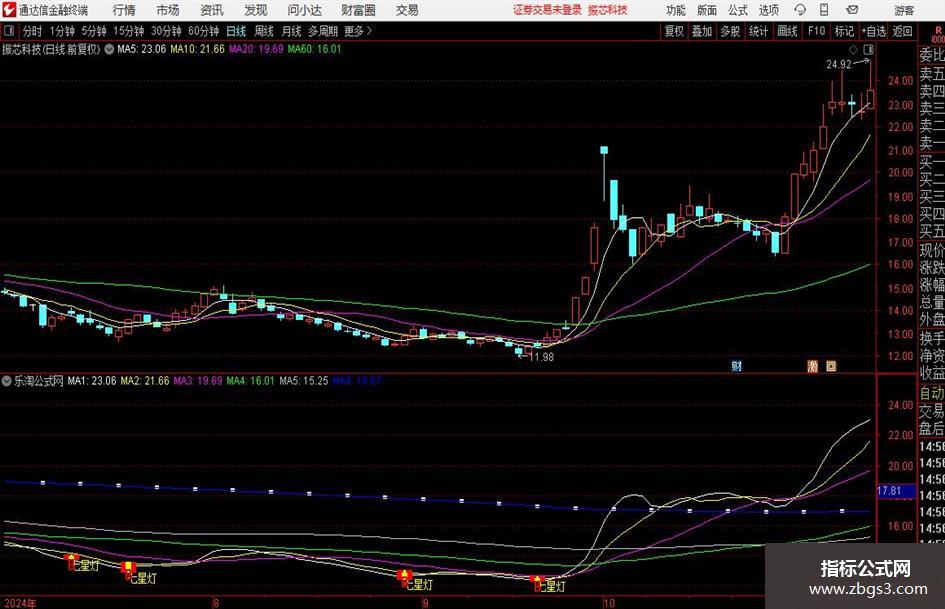The image size is (945, 609).
Task: Click the 财 finance marker icon
Action: coord(736,366)
